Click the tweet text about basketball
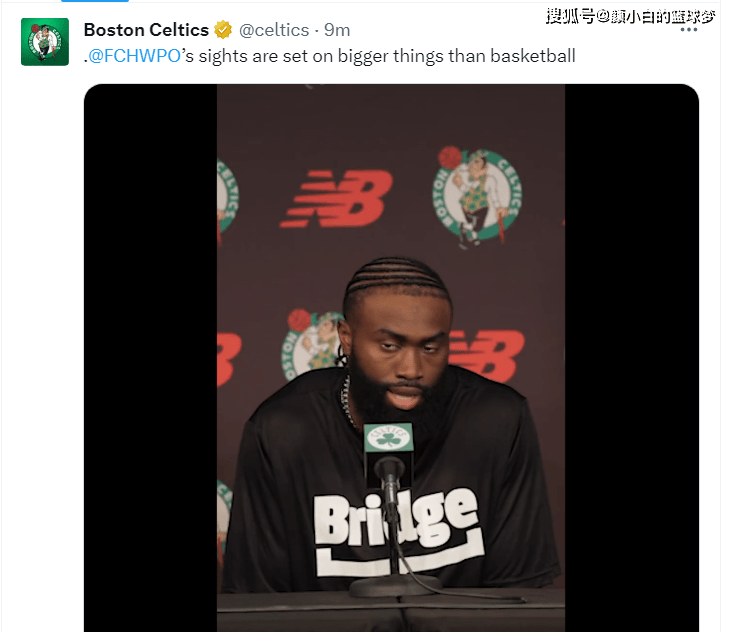The width and height of the screenshot is (730, 632). [330, 56]
